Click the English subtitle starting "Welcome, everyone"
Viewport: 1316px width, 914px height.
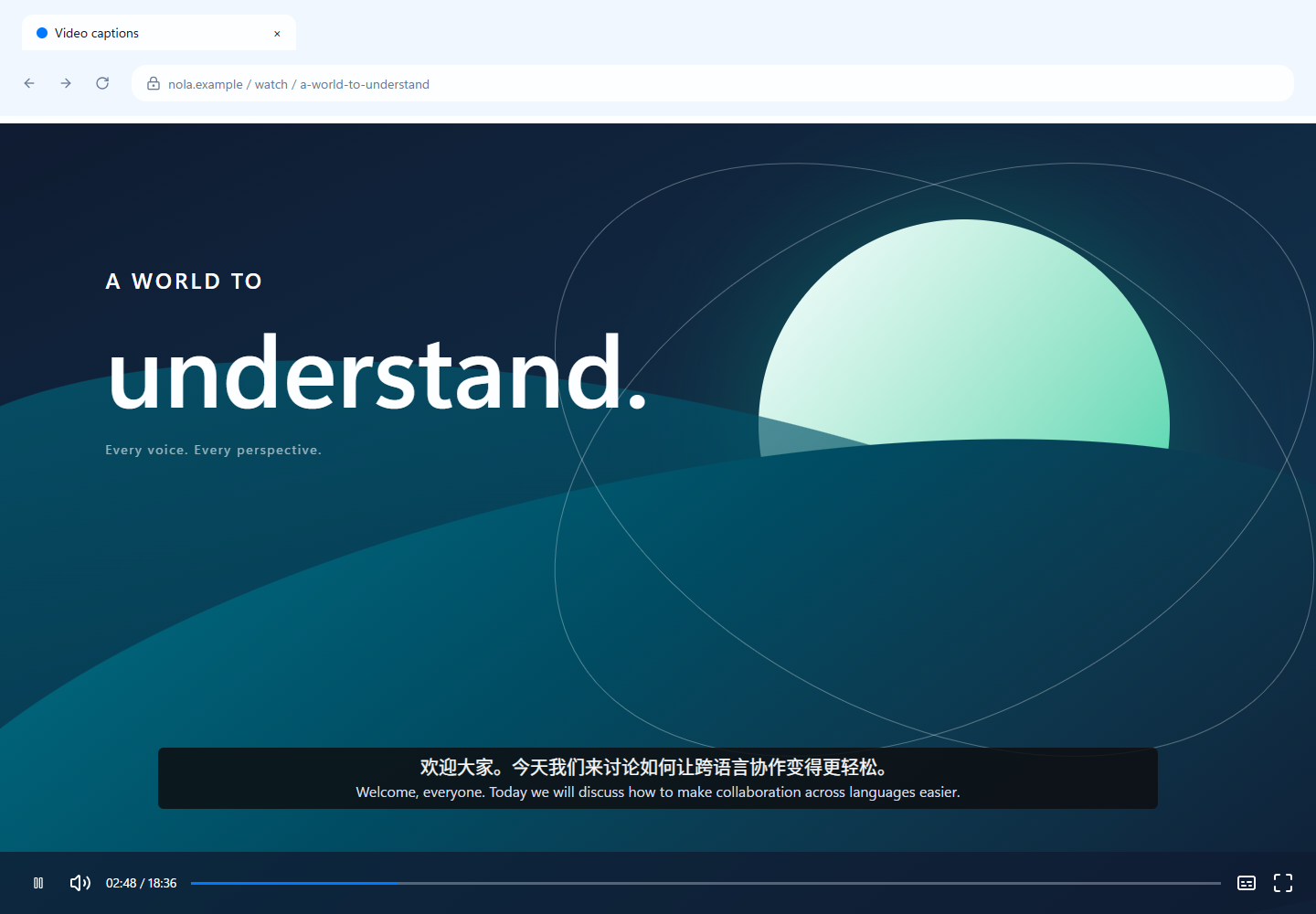[x=658, y=792]
